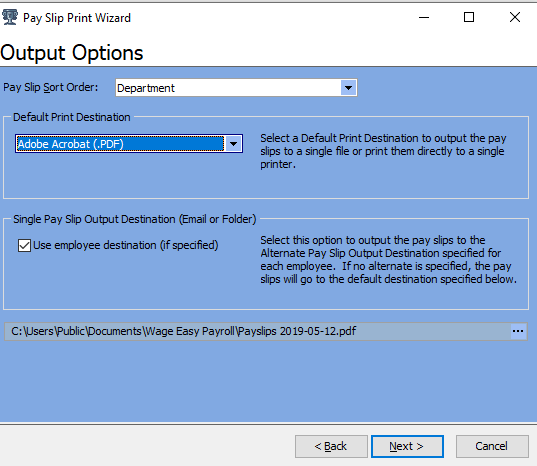
Task: Click the Payslips 2019-05-12.pdf file path field
Action: click(258, 331)
